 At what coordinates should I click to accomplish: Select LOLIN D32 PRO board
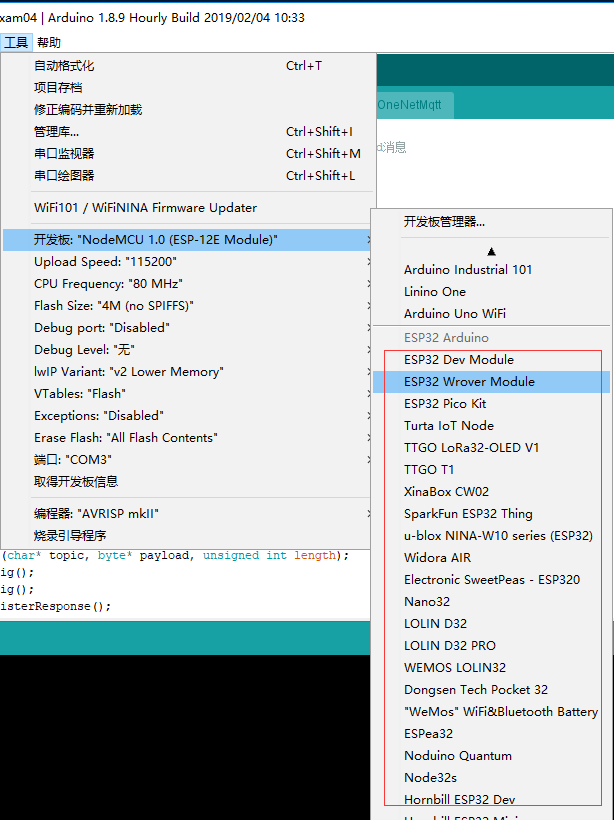[491, 646]
